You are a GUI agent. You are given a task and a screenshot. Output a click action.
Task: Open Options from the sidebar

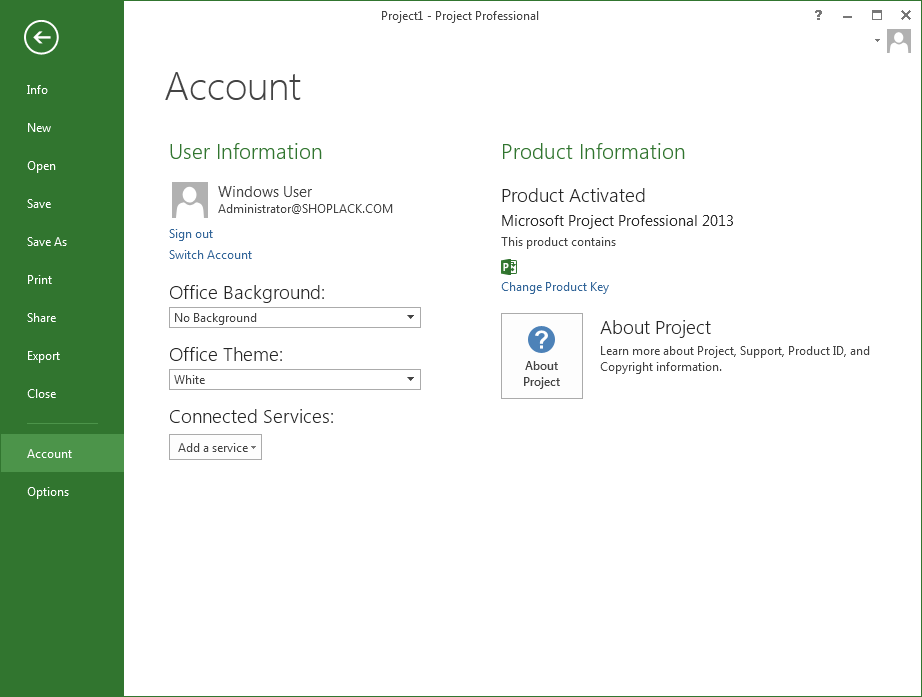[x=62, y=492]
